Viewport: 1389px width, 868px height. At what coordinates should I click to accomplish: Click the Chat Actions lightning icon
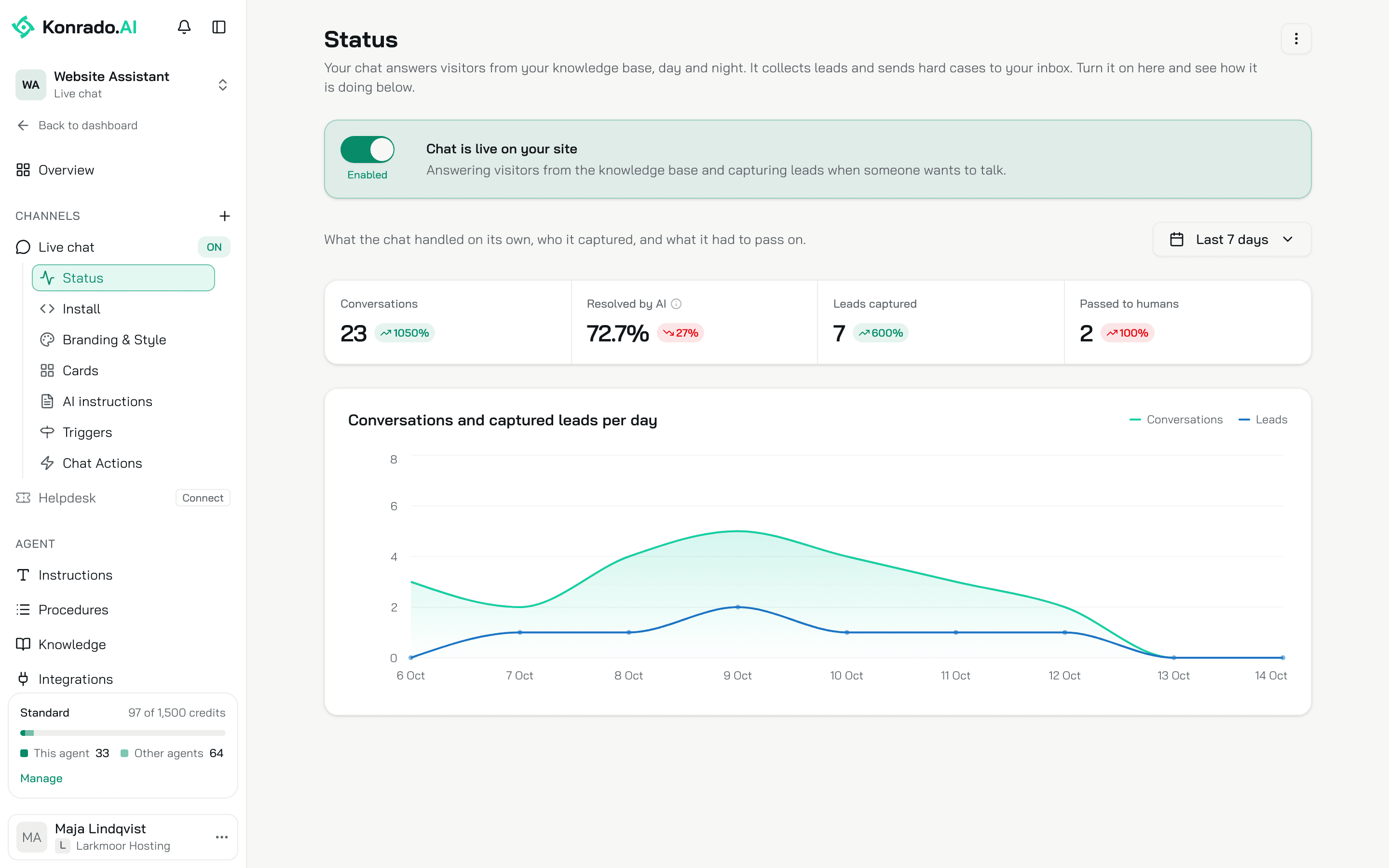47,463
